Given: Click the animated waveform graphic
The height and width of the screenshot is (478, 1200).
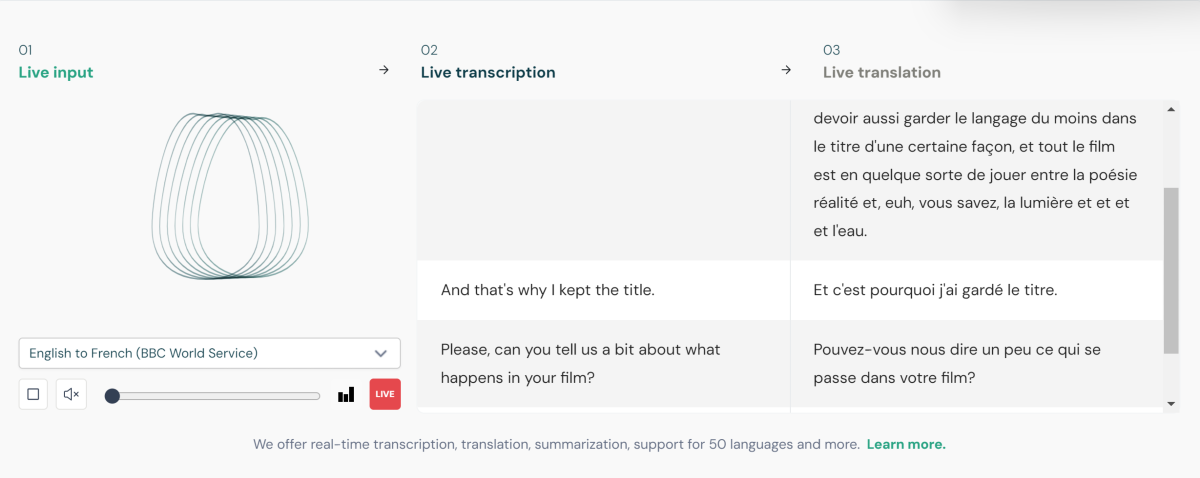Looking at the screenshot, I should coord(230,195).
